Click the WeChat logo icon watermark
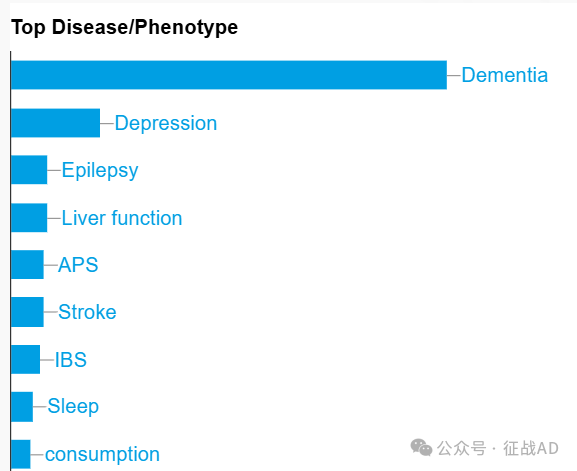 click(x=421, y=448)
